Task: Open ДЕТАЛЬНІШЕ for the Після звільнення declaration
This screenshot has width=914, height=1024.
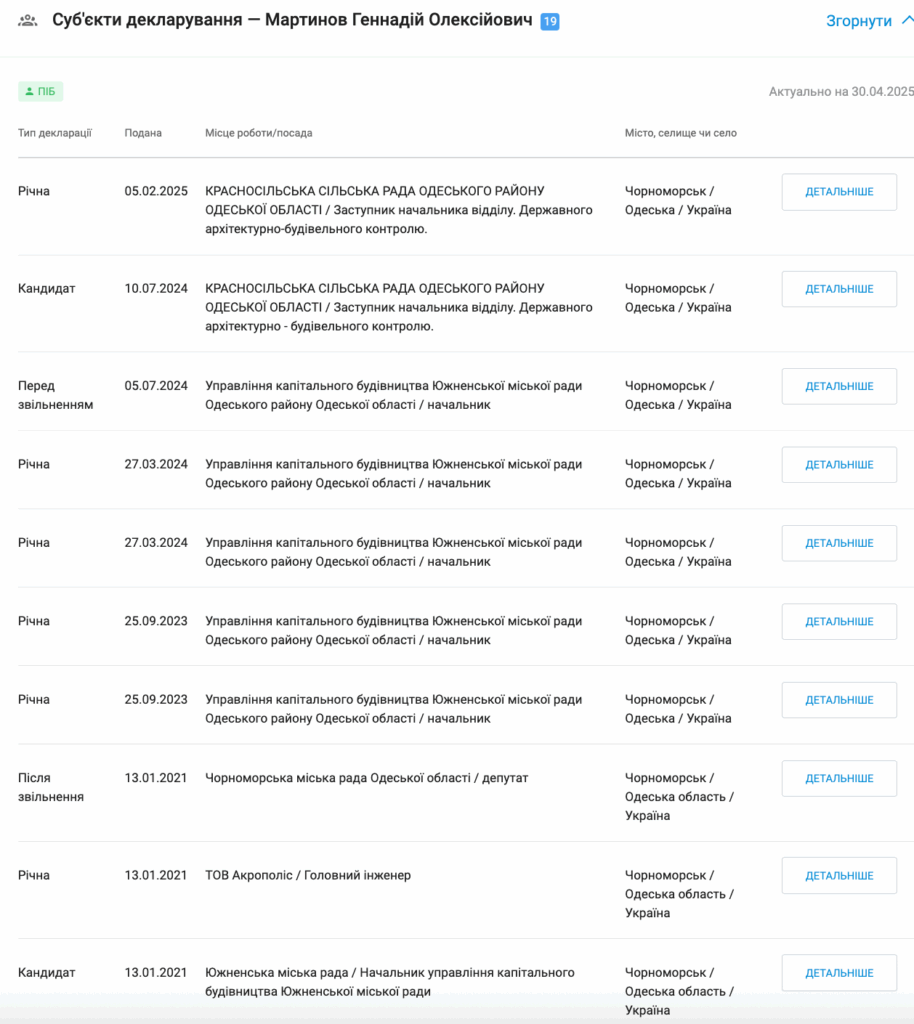Action: 839,778
